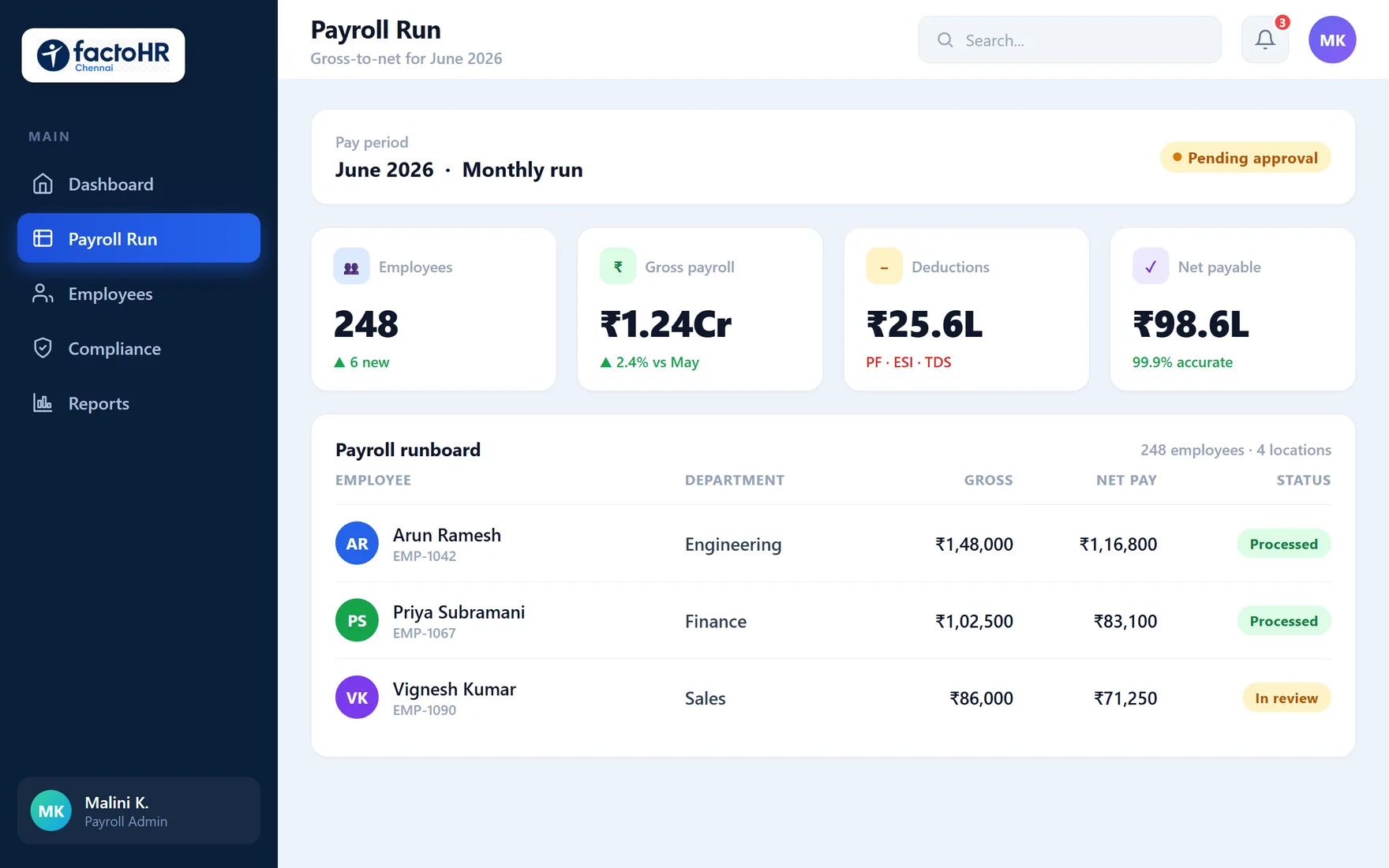Screen dimensions: 1389x868
Task: Click the search magnifier icon
Action: [945, 39]
